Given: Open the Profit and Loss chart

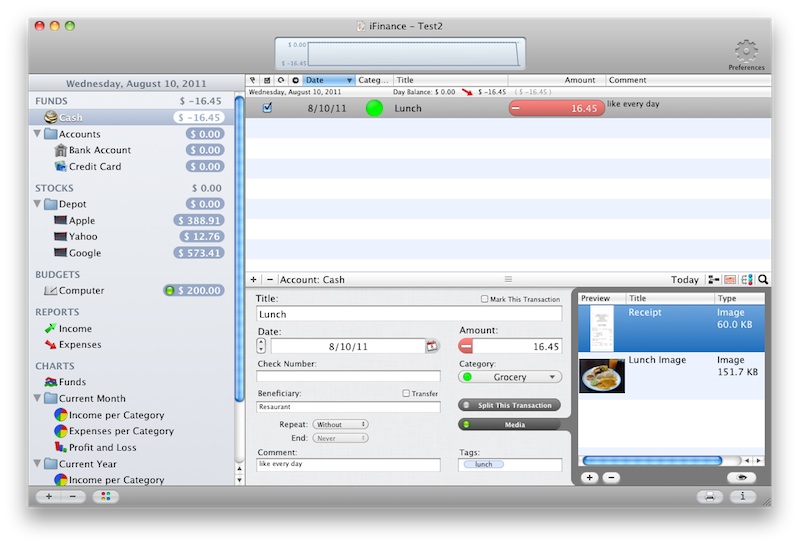Looking at the screenshot, I should 102,447.
